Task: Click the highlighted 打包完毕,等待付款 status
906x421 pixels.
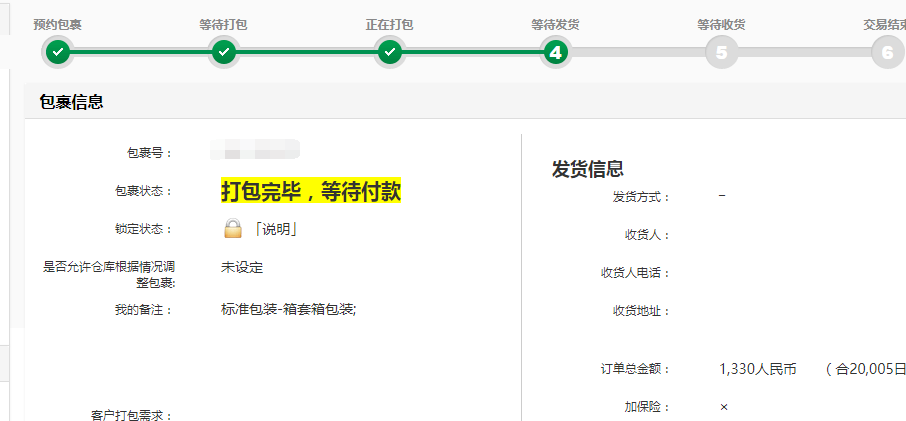Action: tap(311, 191)
